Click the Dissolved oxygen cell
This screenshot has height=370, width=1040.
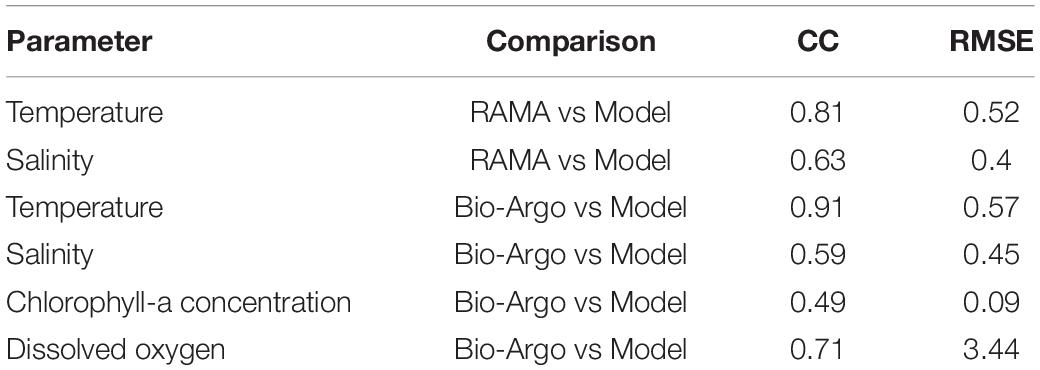(x=115, y=349)
